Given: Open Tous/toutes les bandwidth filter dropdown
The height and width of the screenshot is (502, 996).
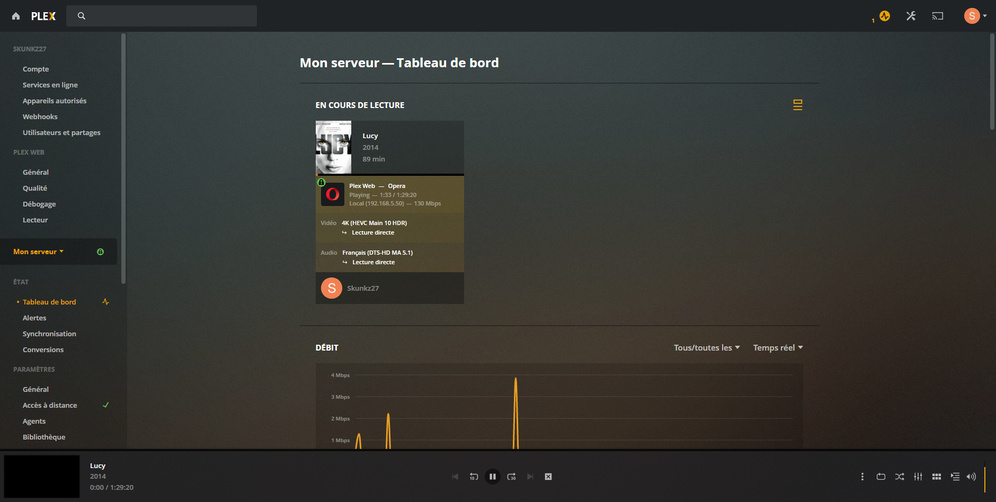Looking at the screenshot, I should coord(706,348).
